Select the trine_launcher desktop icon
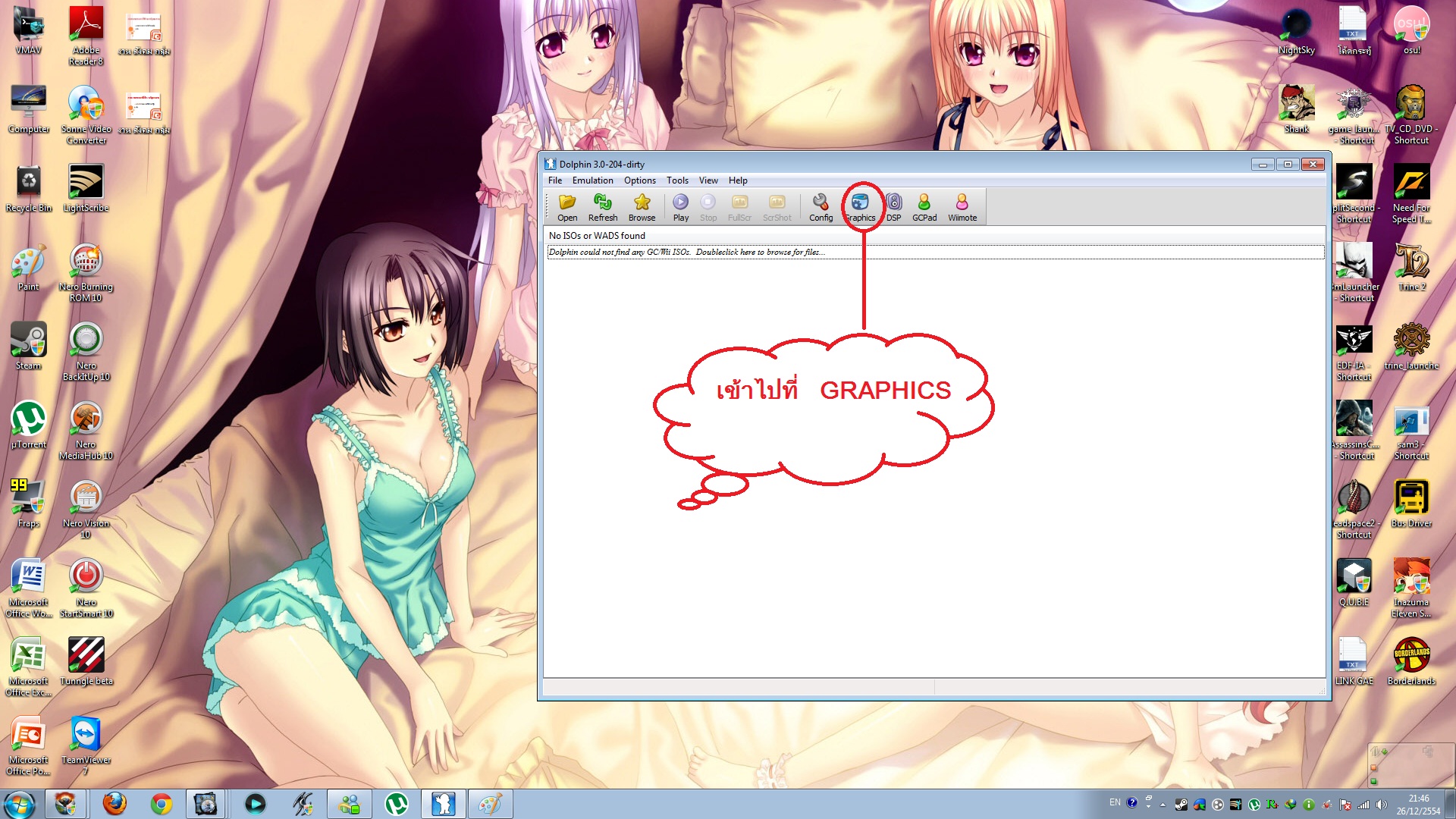Image resolution: width=1456 pixels, height=819 pixels. point(1412,347)
